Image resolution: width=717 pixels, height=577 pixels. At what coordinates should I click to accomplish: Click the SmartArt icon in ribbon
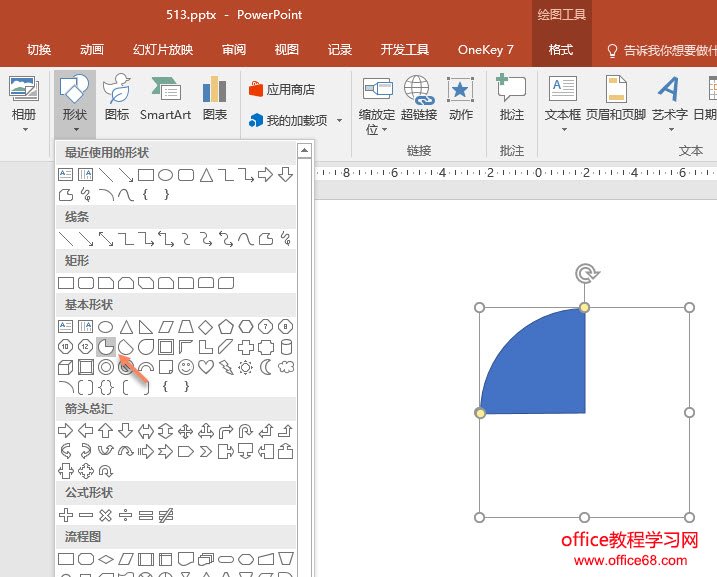[x=165, y=98]
